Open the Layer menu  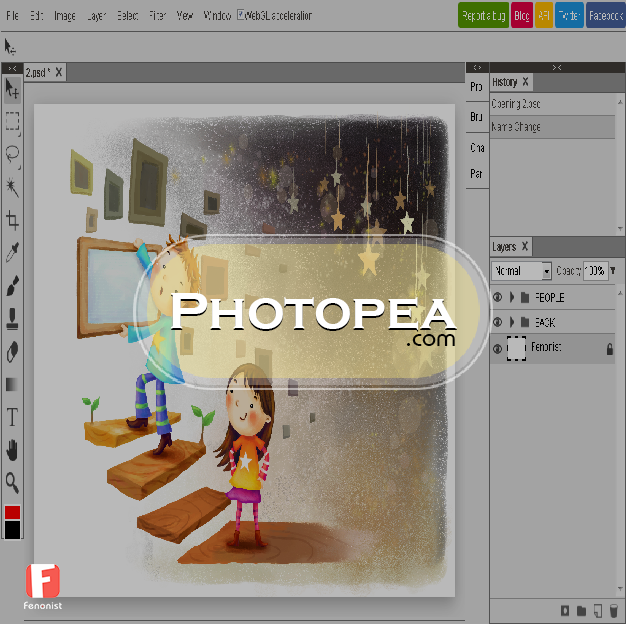pos(96,16)
